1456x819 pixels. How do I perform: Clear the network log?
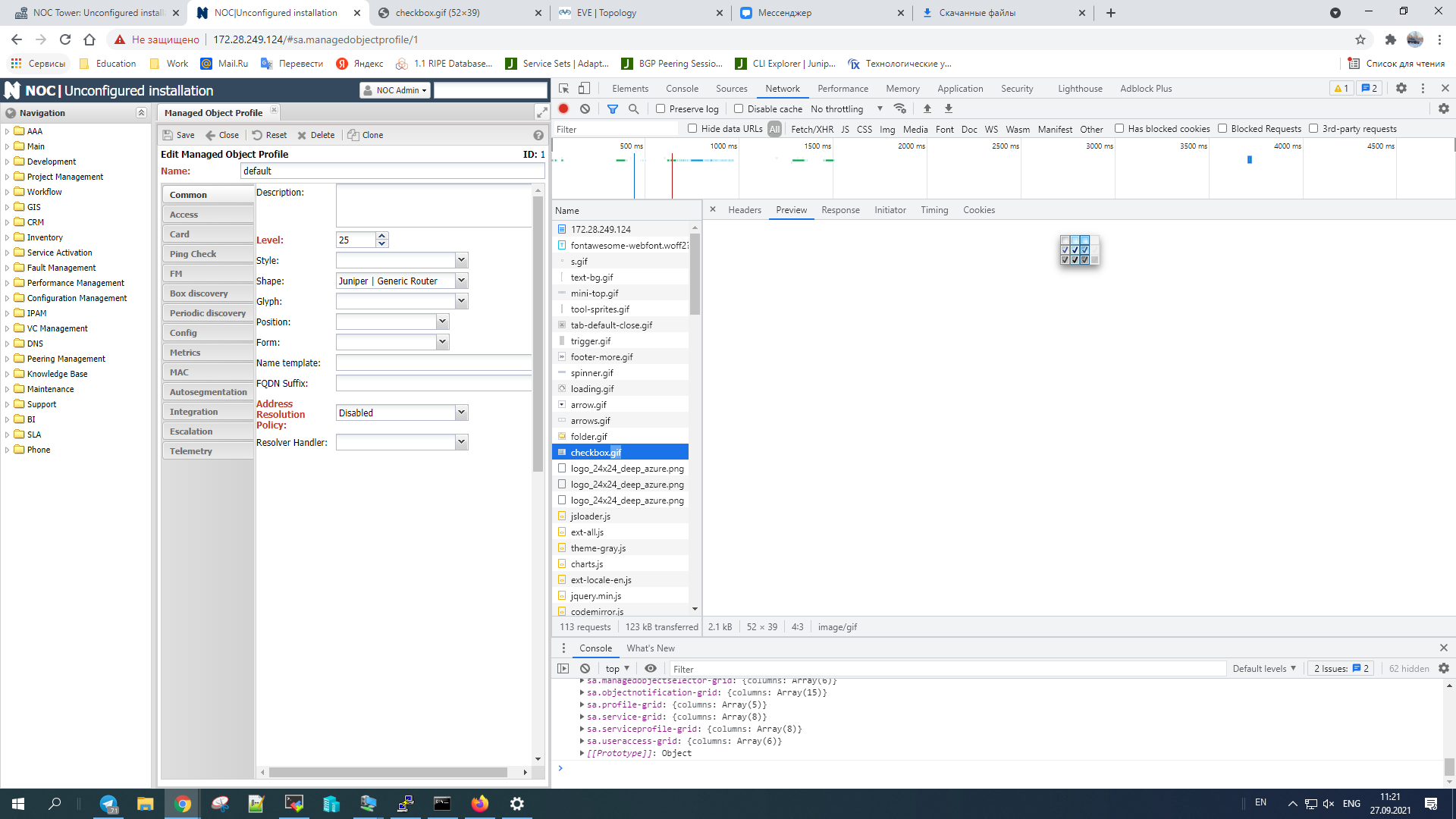point(585,108)
